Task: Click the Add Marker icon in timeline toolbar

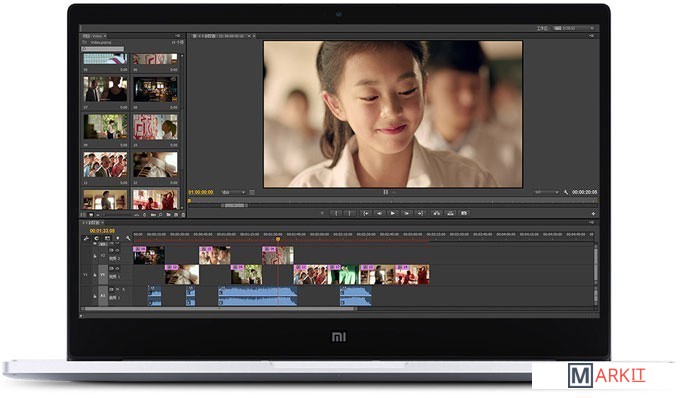Action: pyautogui.click(x=117, y=238)
